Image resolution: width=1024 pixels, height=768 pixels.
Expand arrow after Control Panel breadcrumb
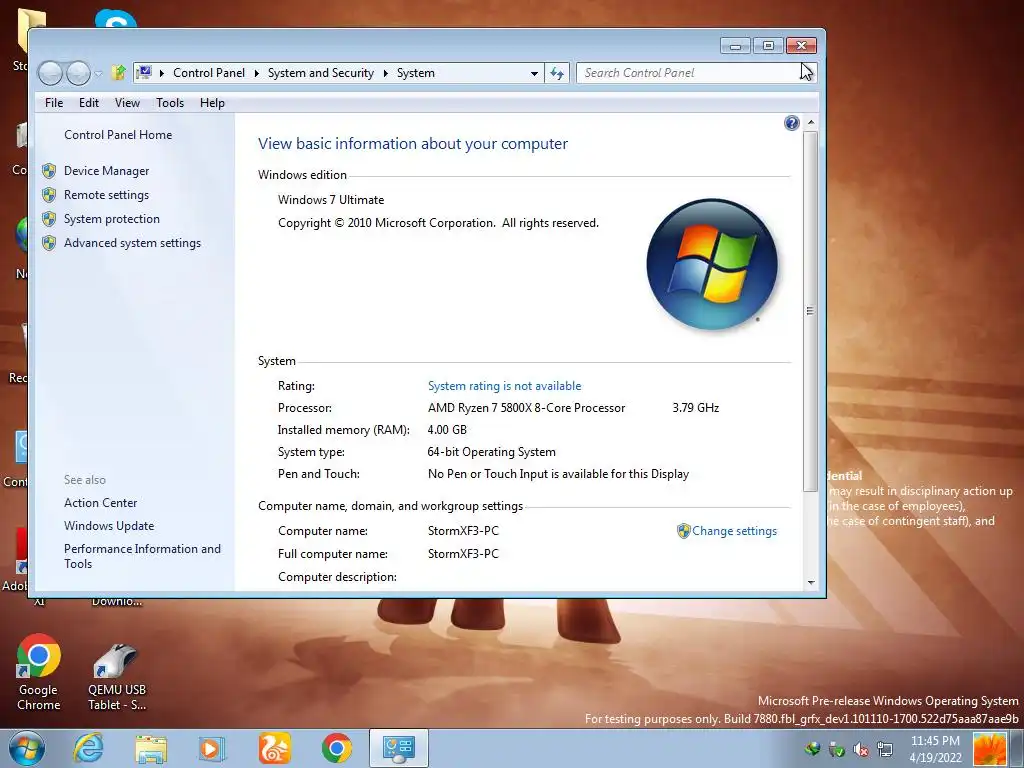(257, 73)
